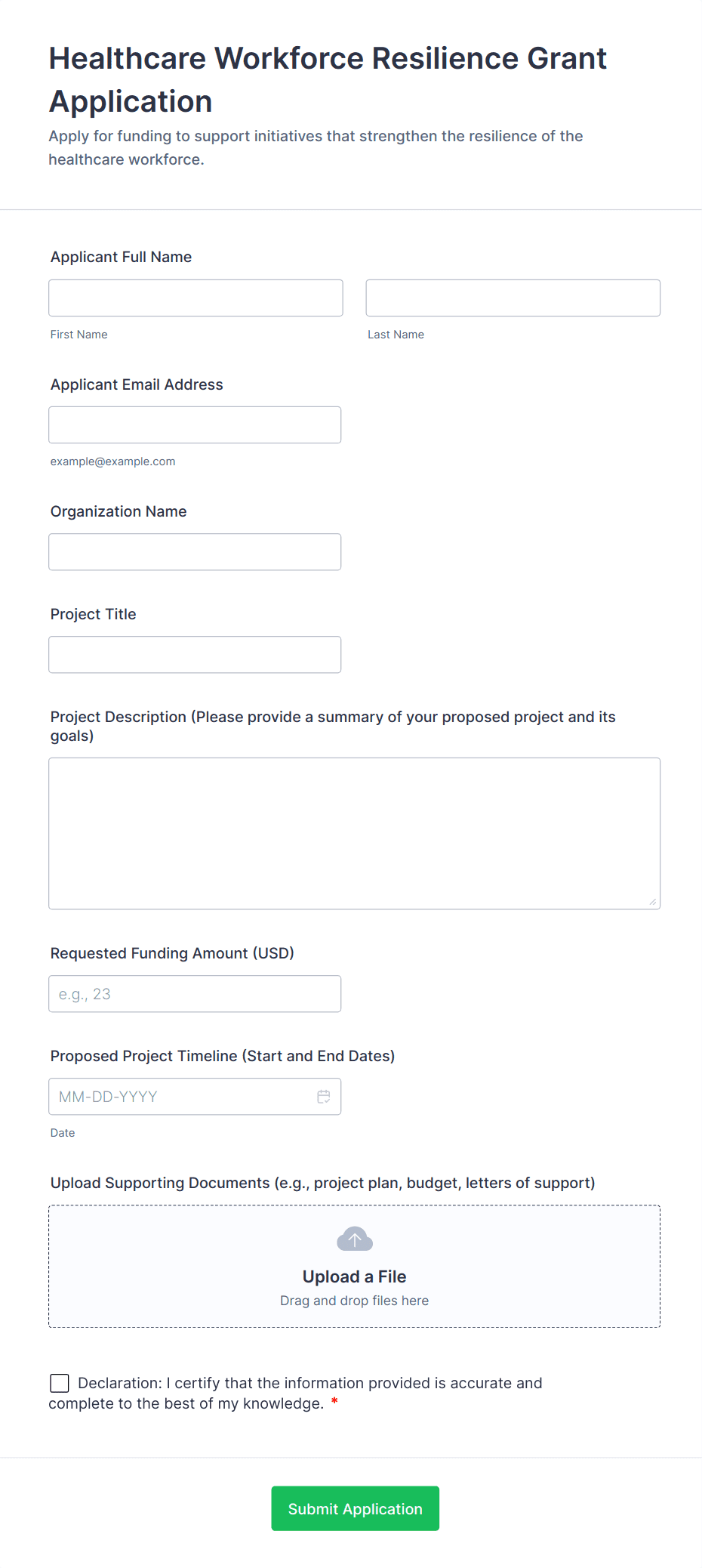Click the 'Drag and drop files here' text
The image size is (702, 1568).
pyautogui.click(x=354, y=1301)
